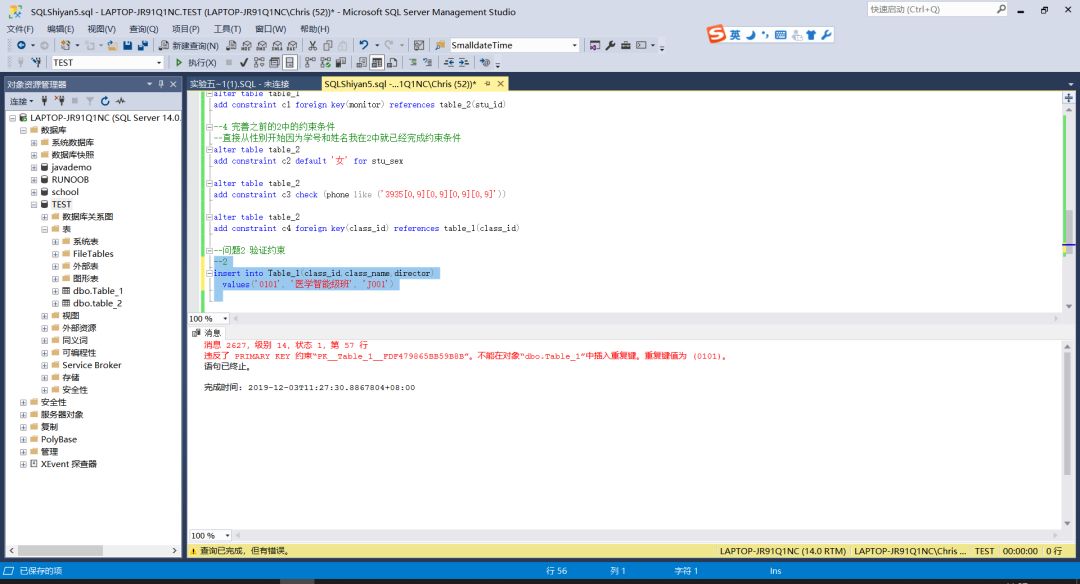1080x584 pixels.
Task: Click the wrench Properties icon in toolbar
Action: [611, 46]
